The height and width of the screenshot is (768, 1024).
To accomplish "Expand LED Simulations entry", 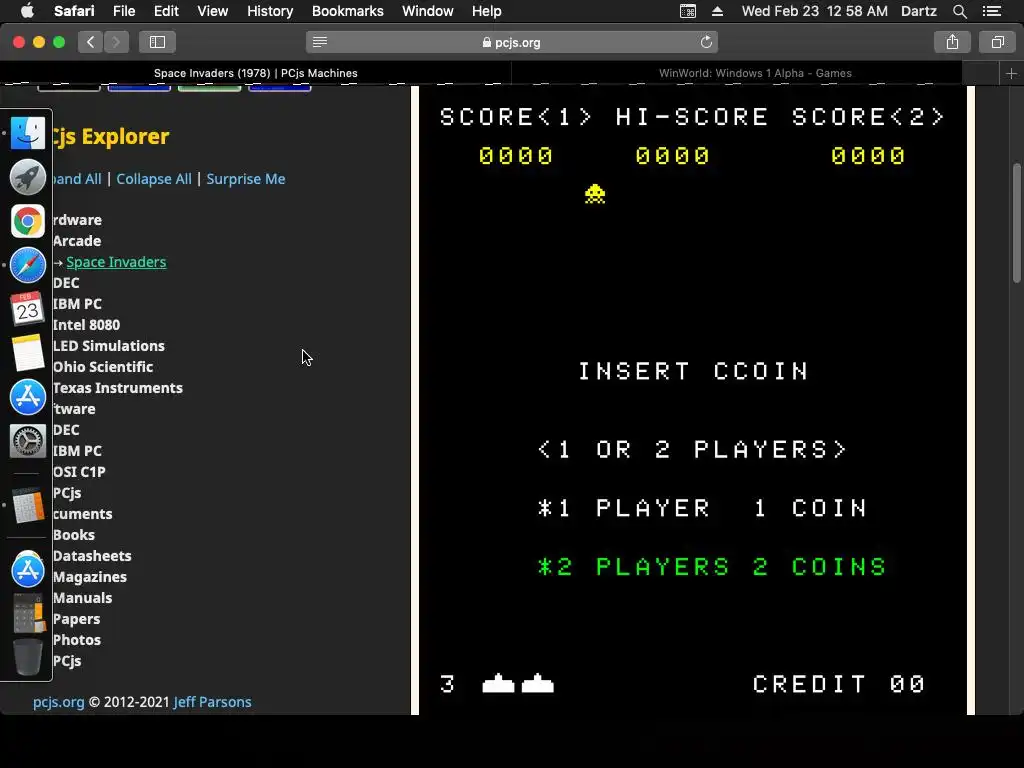I will [x=108, y=346].
